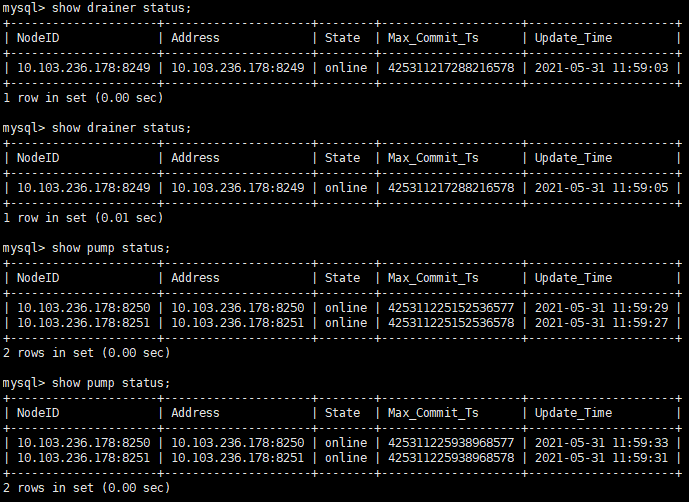Image resolution: width=689 pixels, height=502 pixels.
Task: Click the Update_Time value ending in 11:59:29
Action: 601,308
